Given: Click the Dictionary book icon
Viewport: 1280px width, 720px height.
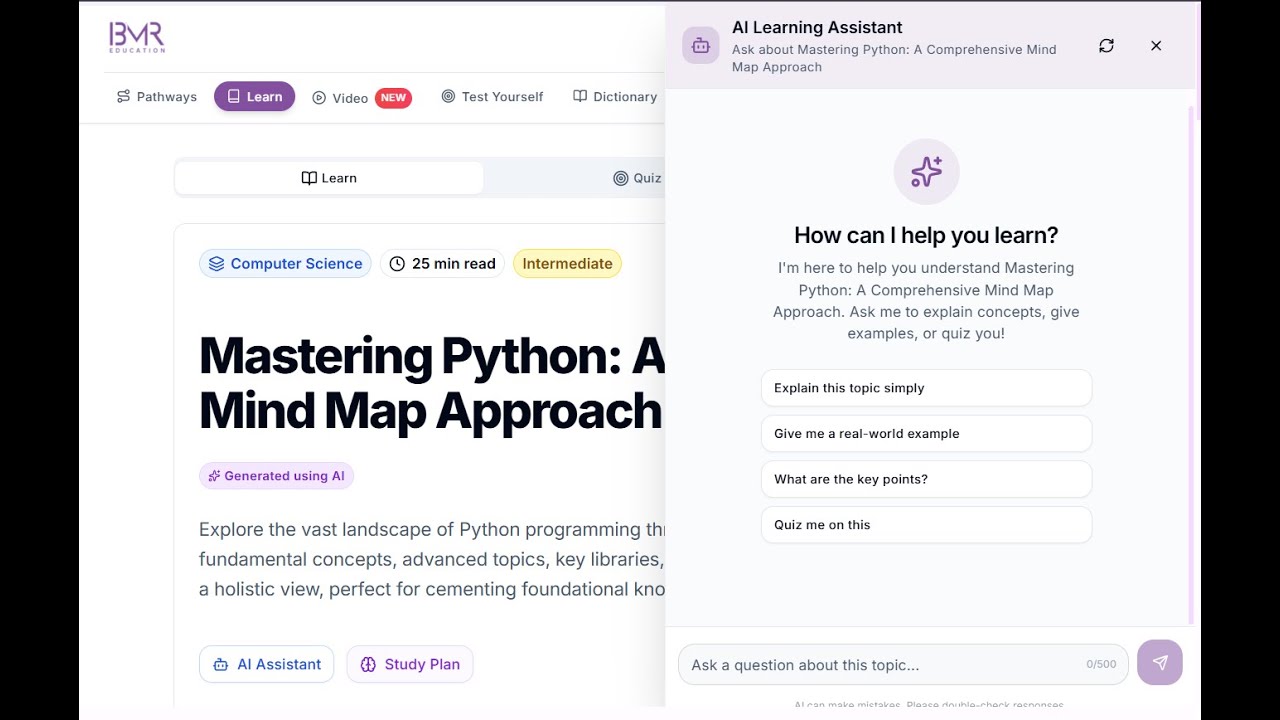Looking at the screenshot, I should click(x=580, y=97).
